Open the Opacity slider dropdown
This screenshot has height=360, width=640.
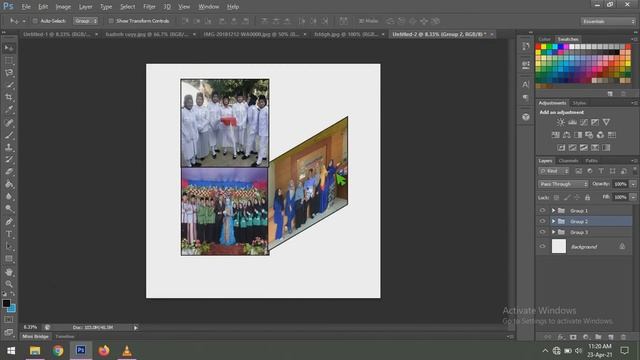[x=633, y=184]
